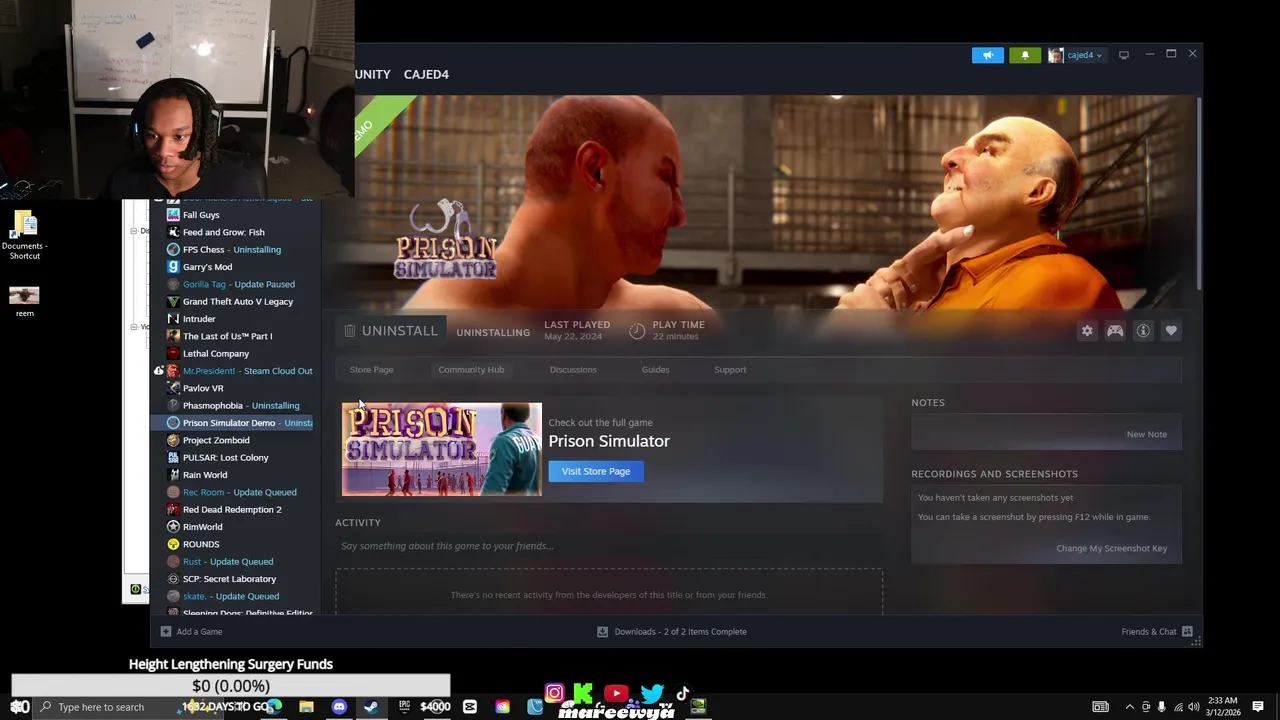This screenshot has height=720, width=1280.
Task: Switch to Big Picture mode icon
Action: pyautogui.click(x=1124, y=55)
